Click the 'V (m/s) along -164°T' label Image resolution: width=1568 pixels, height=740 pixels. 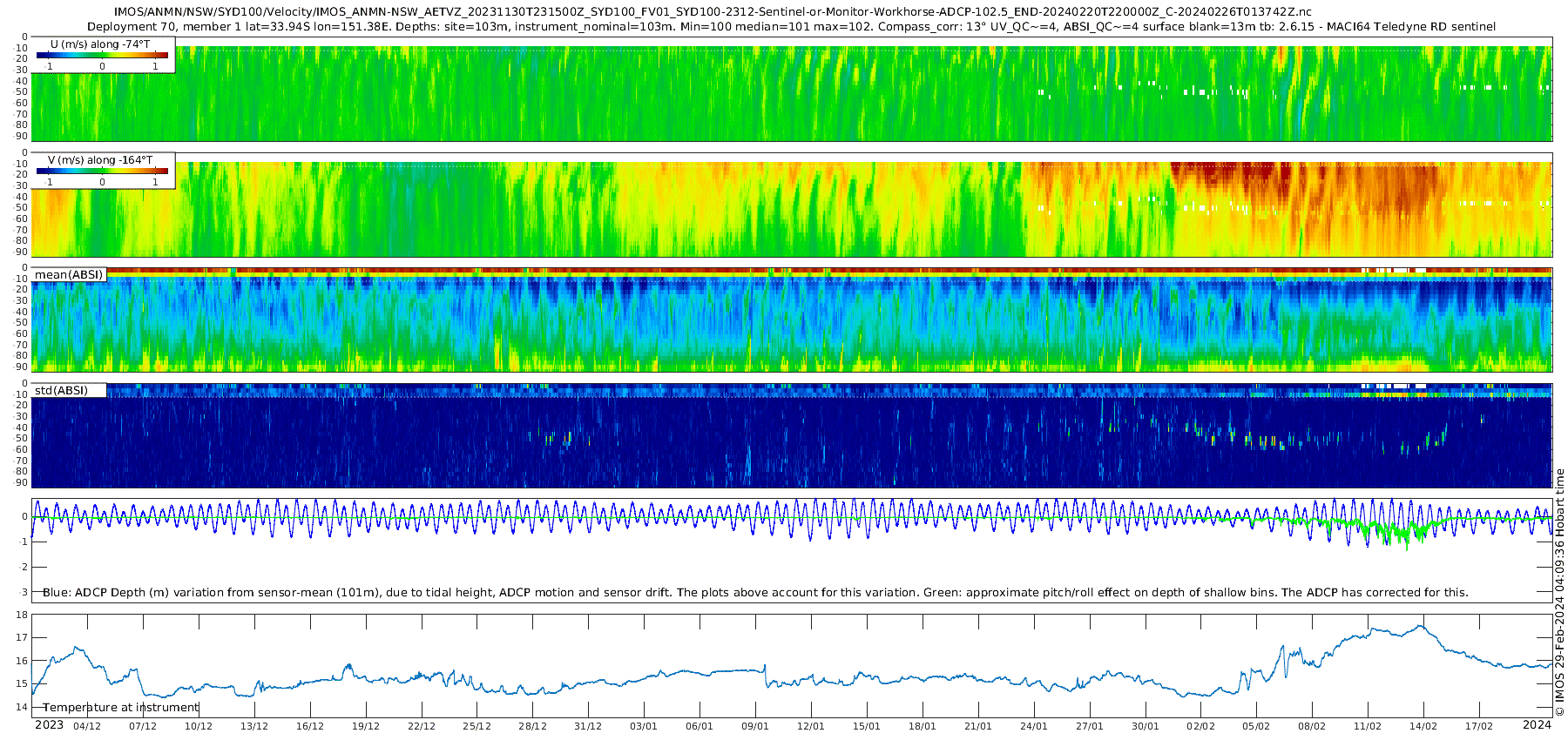(100, 160)
